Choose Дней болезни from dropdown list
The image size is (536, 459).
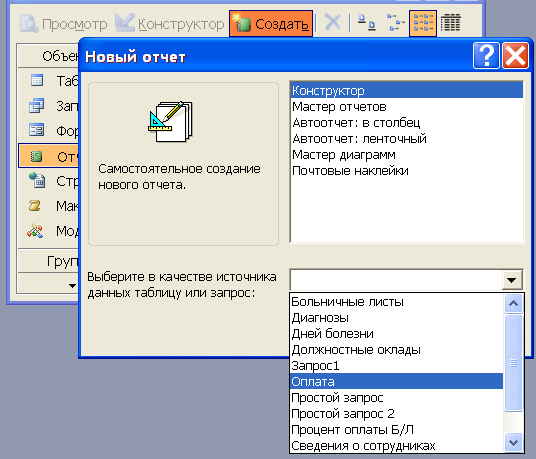click(x=397, y=334)
